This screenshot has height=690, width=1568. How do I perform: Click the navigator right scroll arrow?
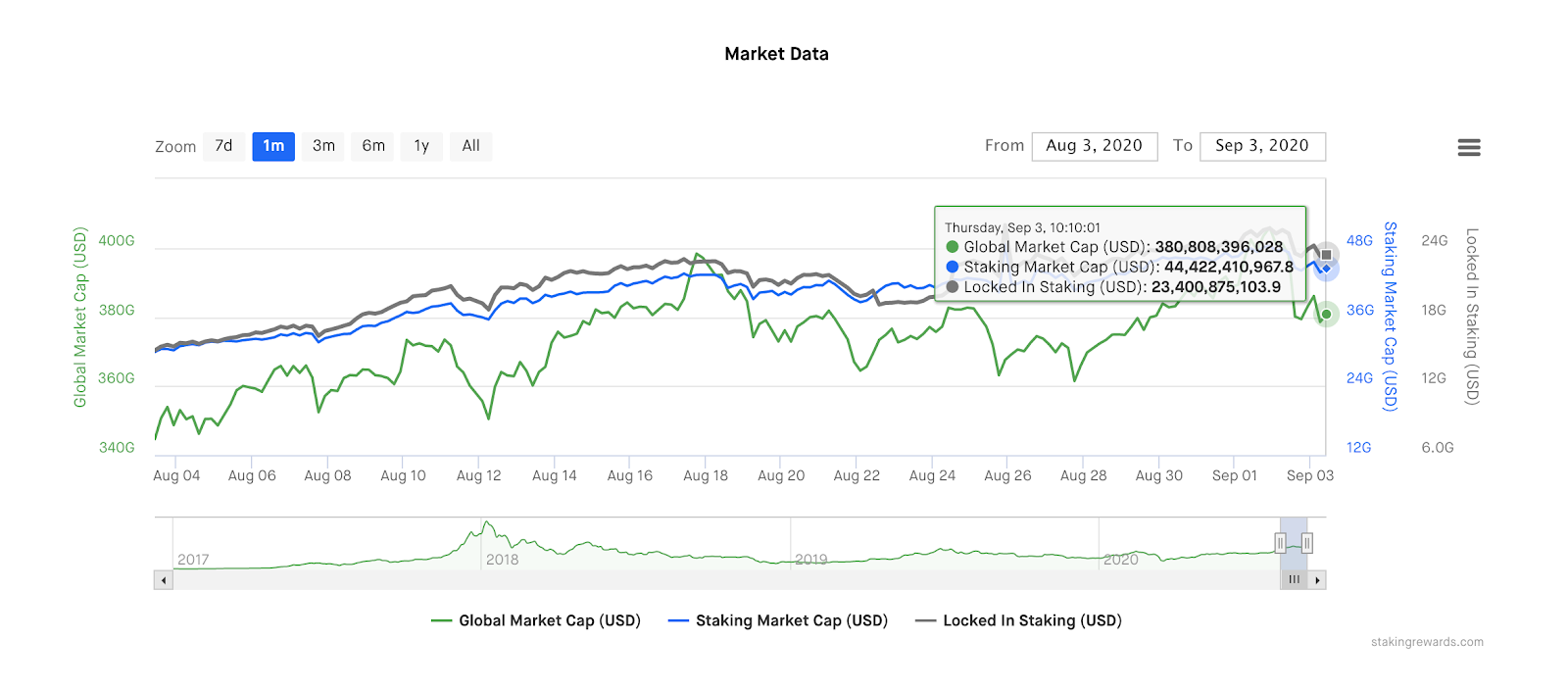[1318, 580]
